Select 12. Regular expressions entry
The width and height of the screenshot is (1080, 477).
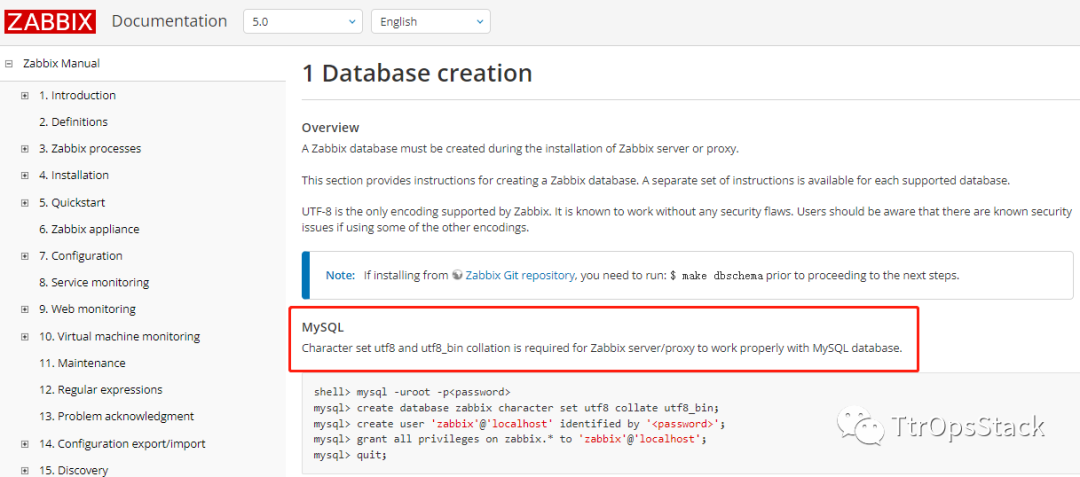(x=100, y=390)
